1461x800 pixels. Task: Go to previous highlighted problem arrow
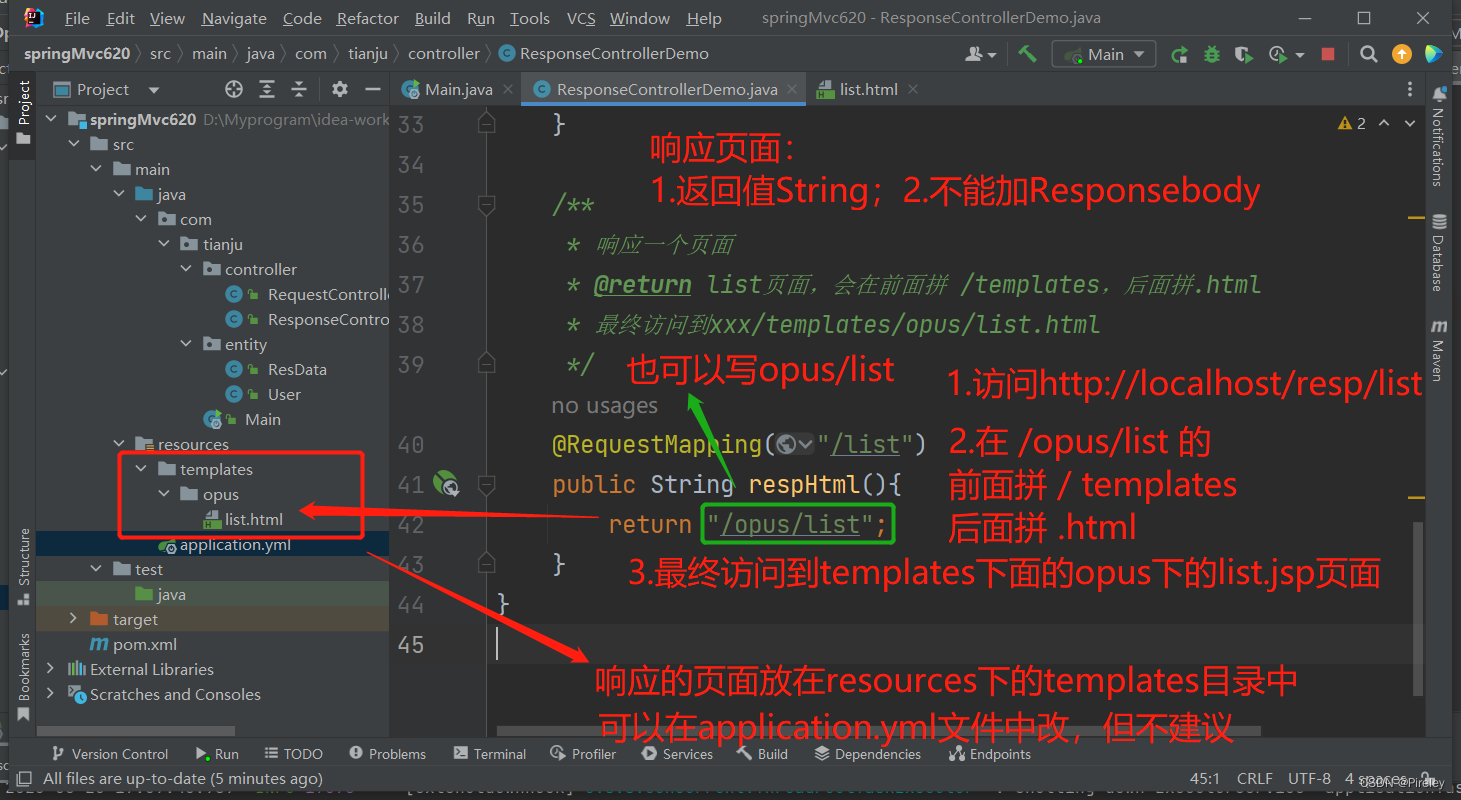(x=1384, y=123)
